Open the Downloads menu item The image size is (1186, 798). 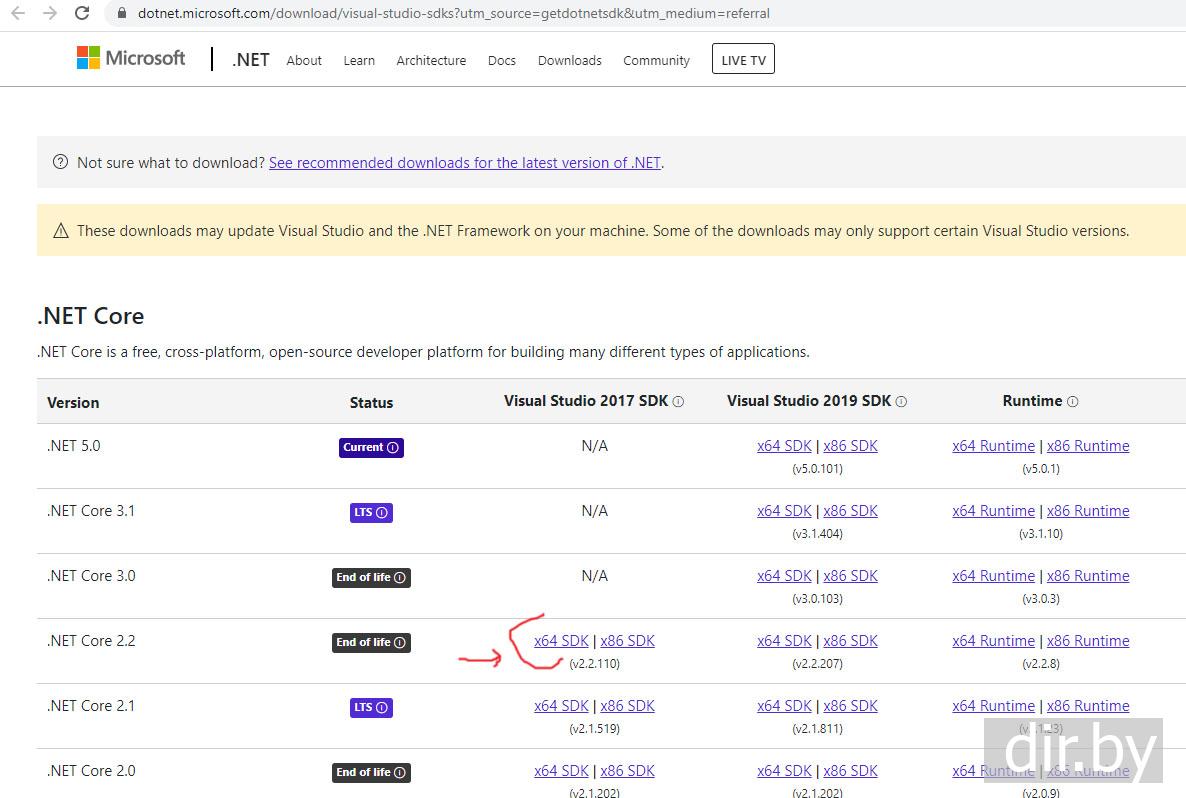pyautogui.click(x=569, y=60)
